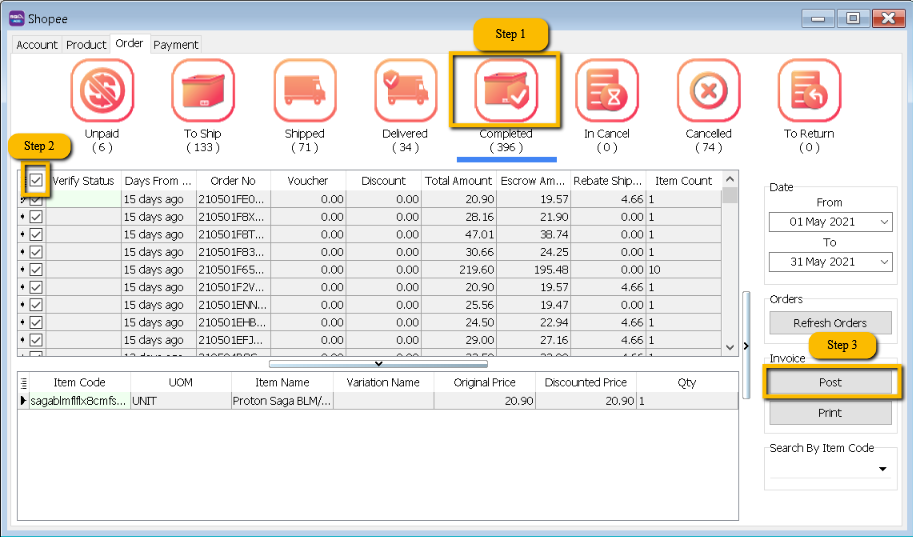
Task: Switch to the Payment tab
Action: 175,45
